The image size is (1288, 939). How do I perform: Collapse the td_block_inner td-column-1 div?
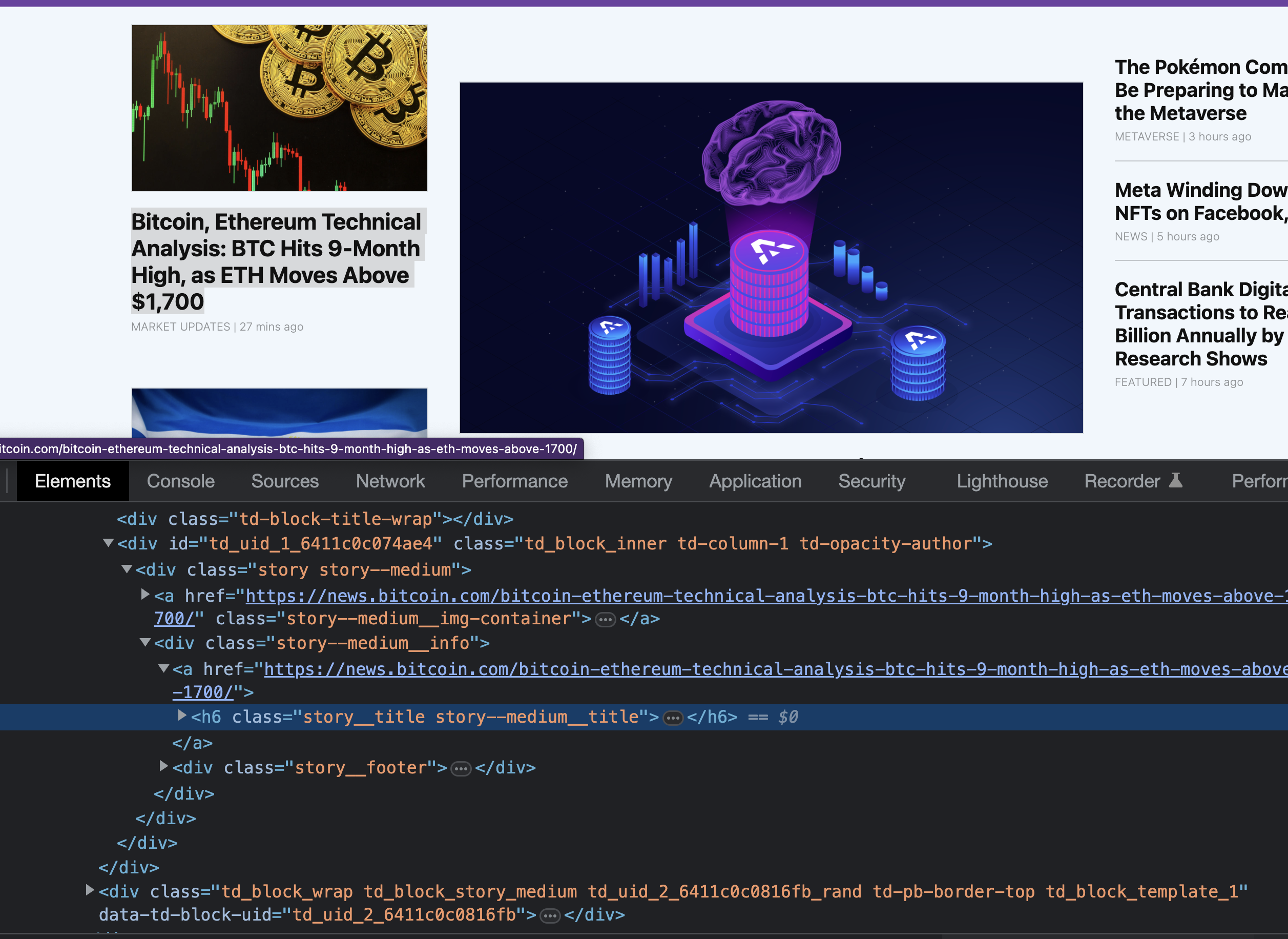108,543
